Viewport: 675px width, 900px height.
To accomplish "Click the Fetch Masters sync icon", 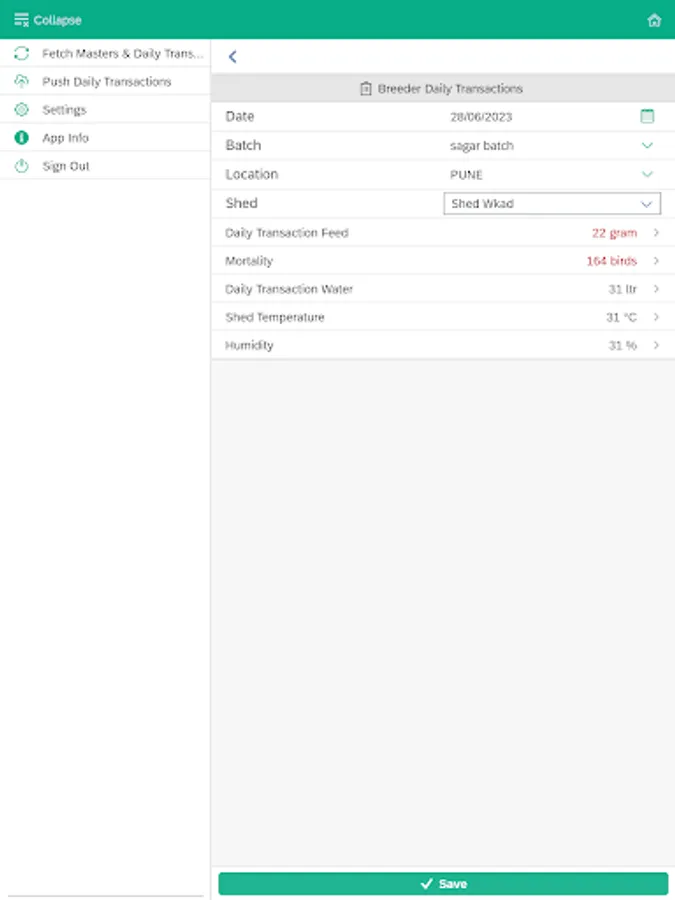I will coord(21,54).
